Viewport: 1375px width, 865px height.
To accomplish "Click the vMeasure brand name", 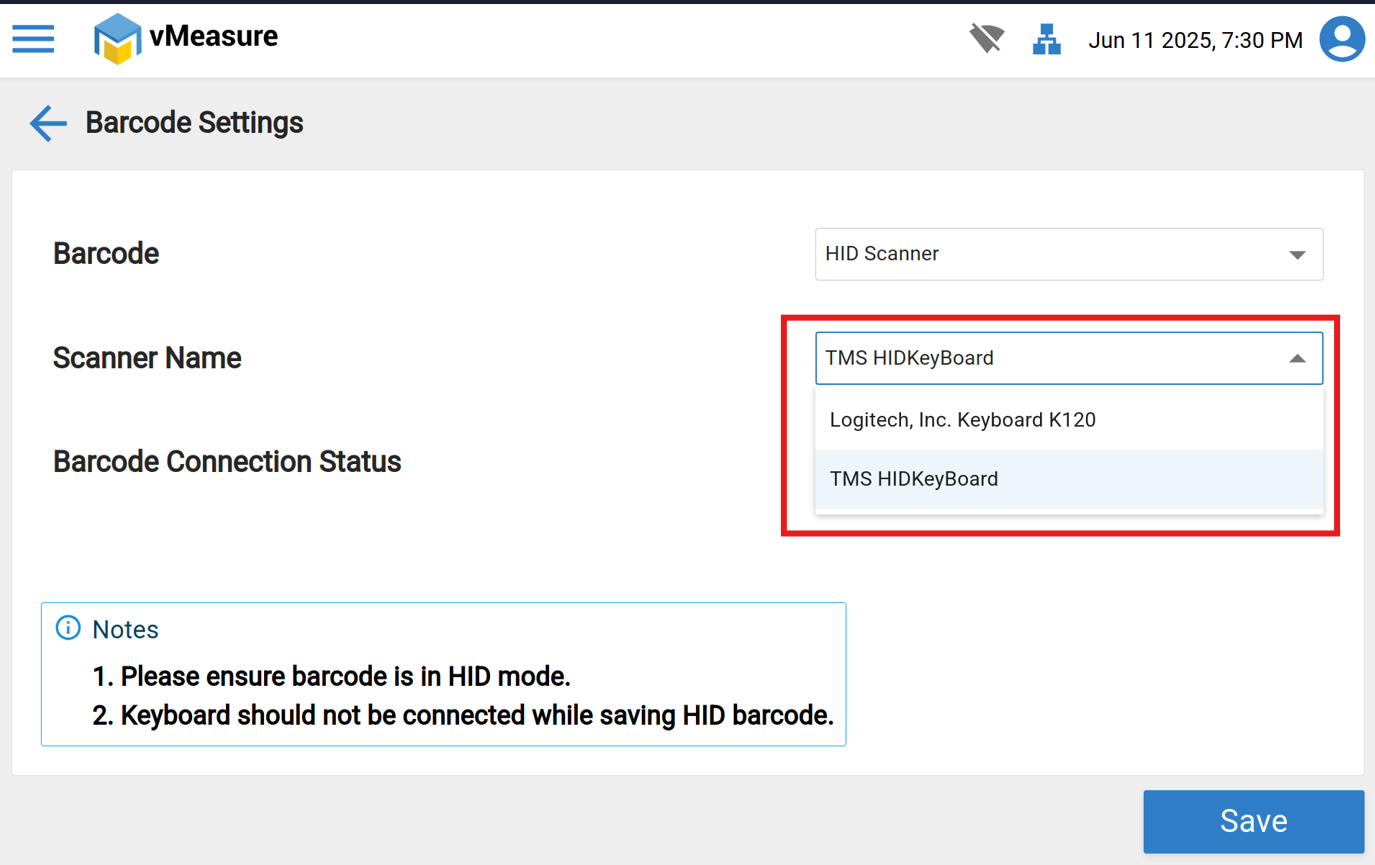I will coord(214,37).
